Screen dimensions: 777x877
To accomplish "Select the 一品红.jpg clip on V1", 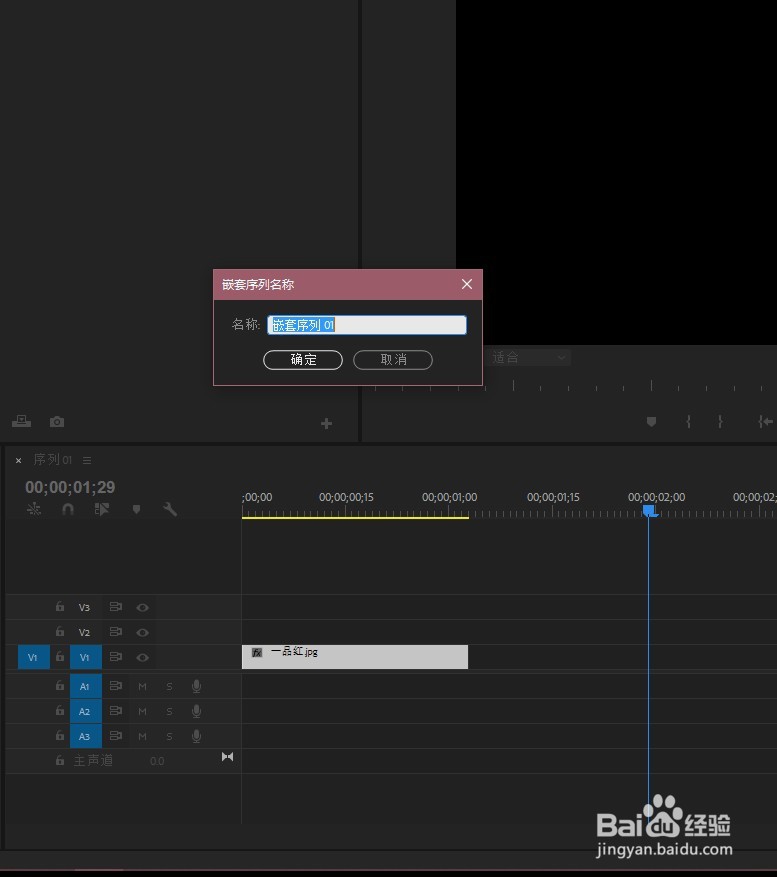I will 355,657.
